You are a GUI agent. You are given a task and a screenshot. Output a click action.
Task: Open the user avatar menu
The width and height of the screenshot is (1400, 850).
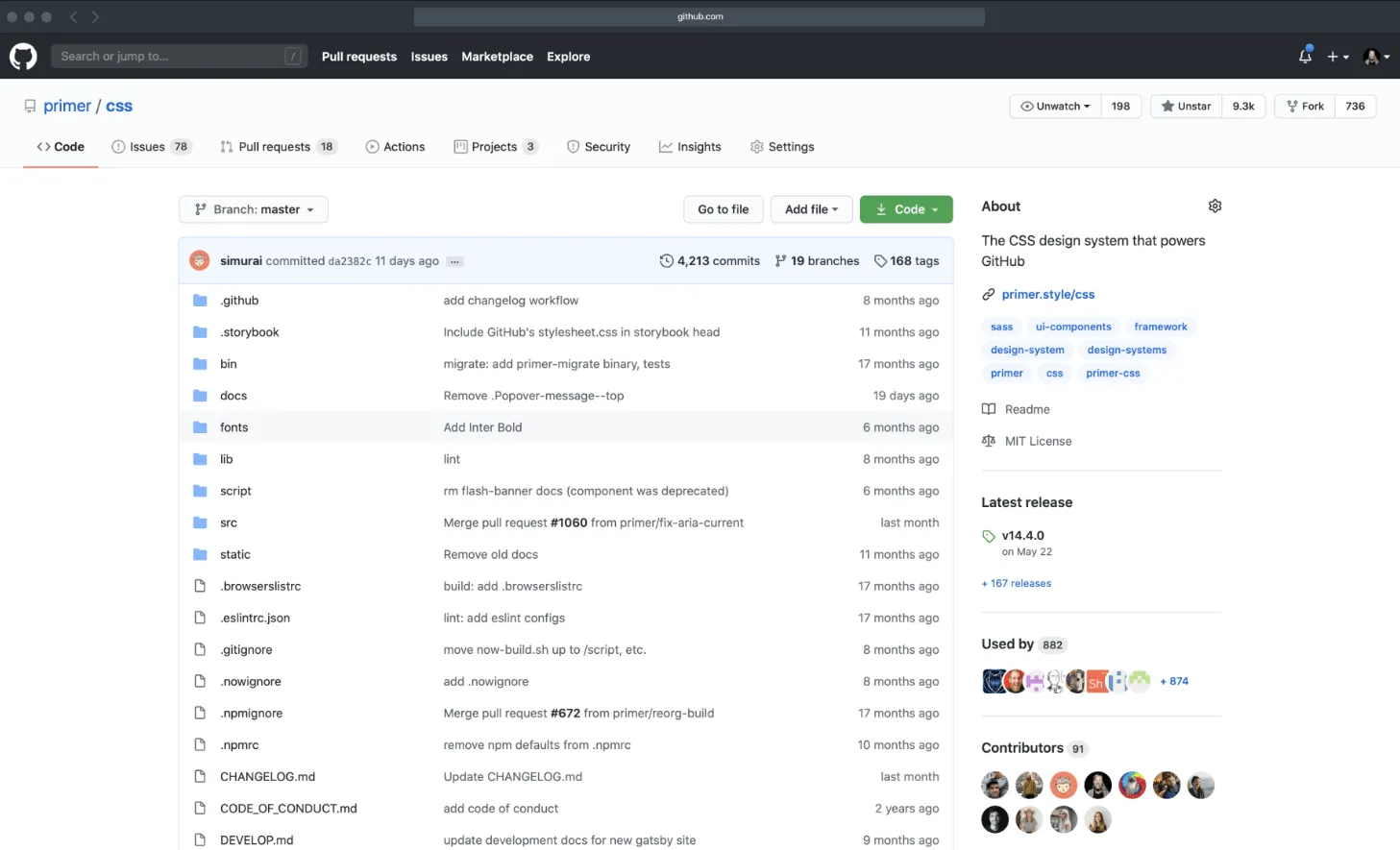[1377, 57]
